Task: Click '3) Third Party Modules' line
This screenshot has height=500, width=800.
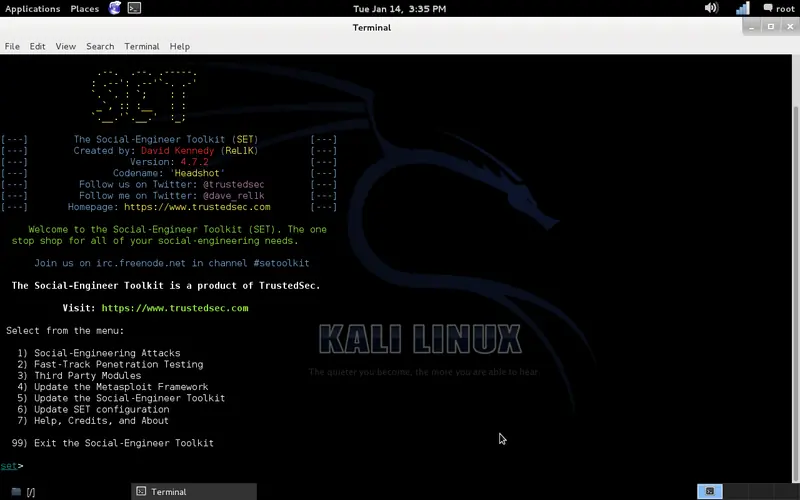Action: pyautogui.click(x=79, y=375)
